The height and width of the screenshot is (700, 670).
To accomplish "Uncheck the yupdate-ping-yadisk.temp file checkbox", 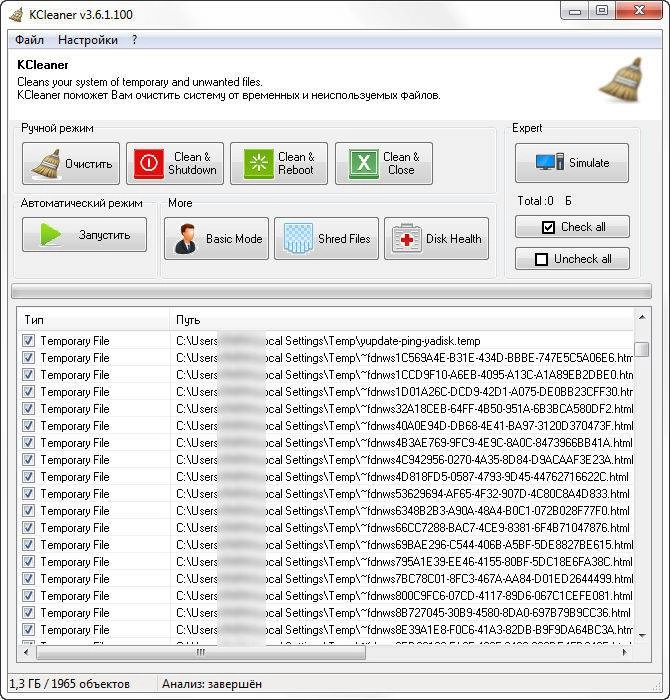I will [x=28, y=341].
